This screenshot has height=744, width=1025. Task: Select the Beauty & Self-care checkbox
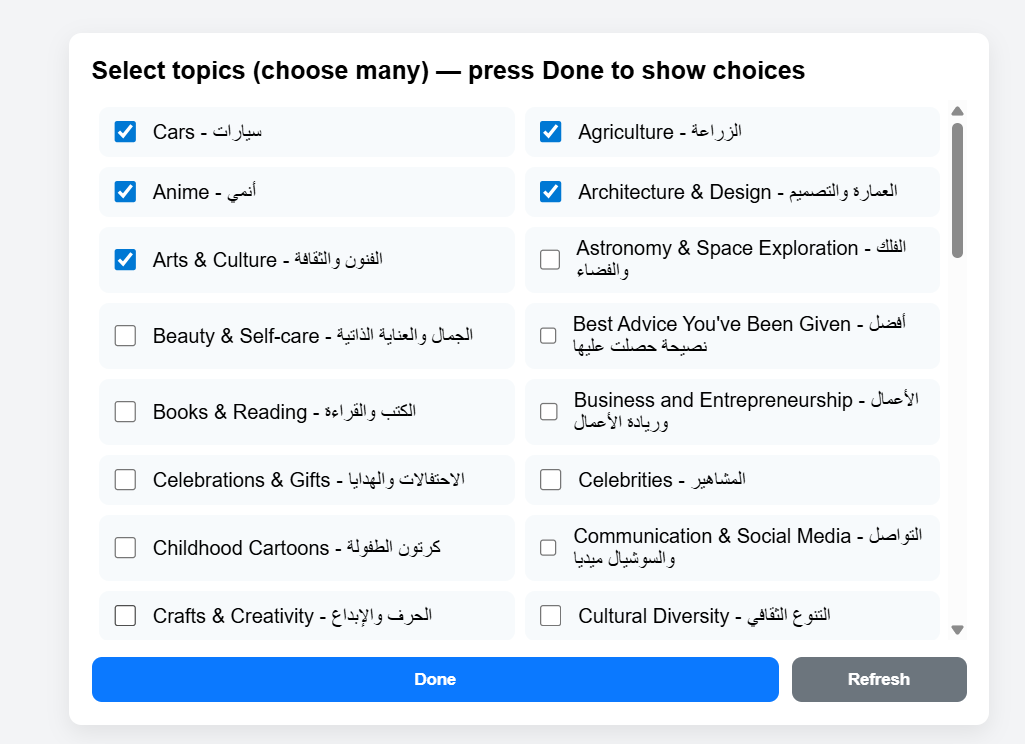click(x=125, y=336)
